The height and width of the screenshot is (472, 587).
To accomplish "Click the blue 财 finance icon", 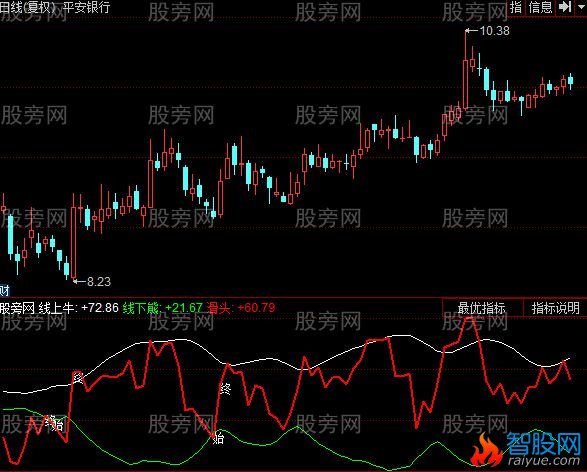I will (4, 290).
